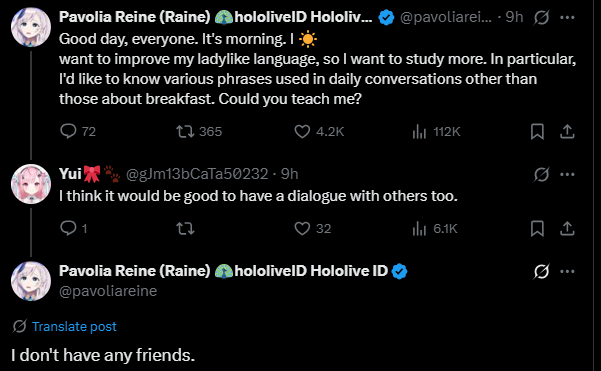Screen dimensions: 601x371
Task: Share Yui's reply
Action: click(x=567, y=228)
